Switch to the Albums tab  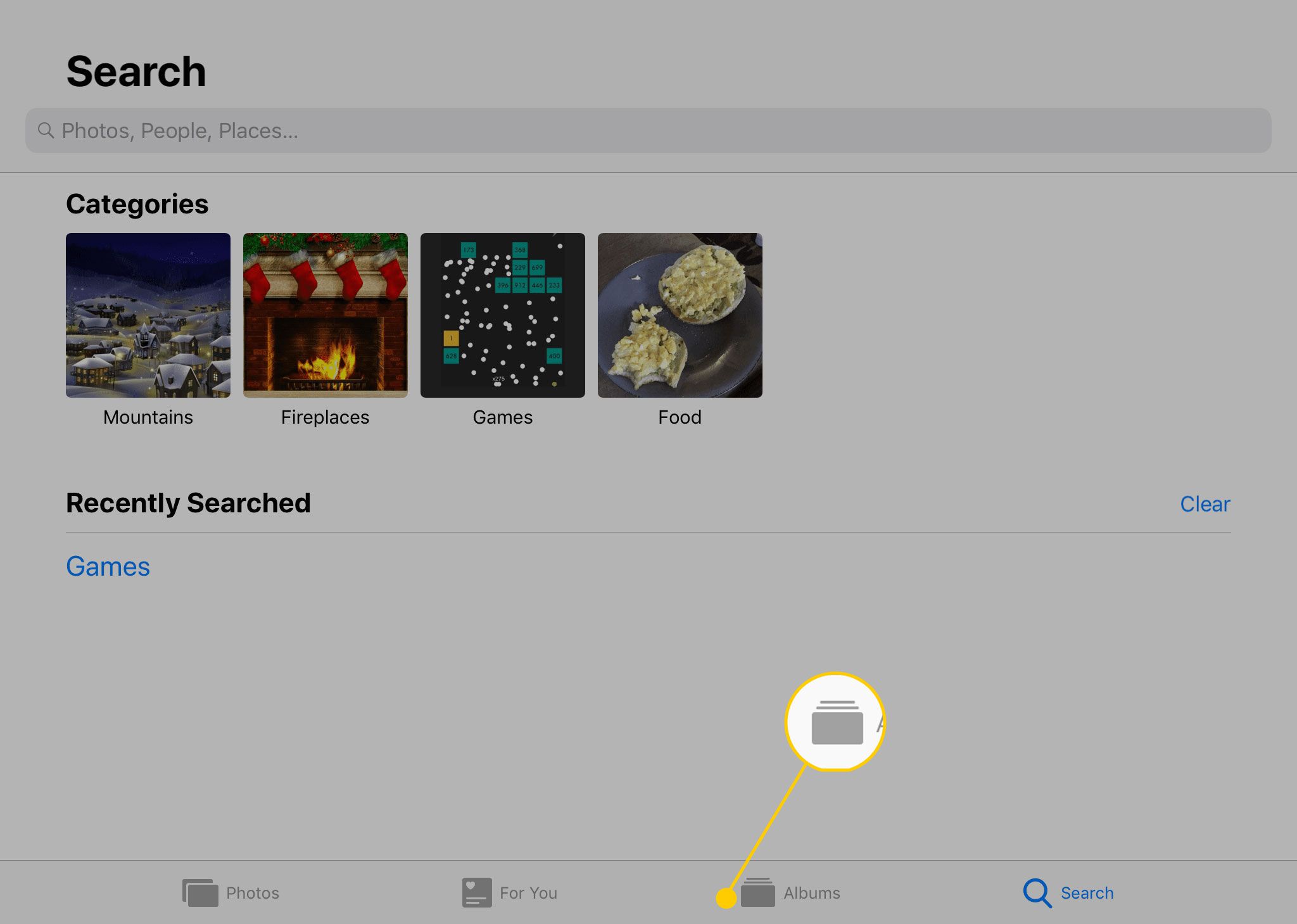[x=787, y=892]
